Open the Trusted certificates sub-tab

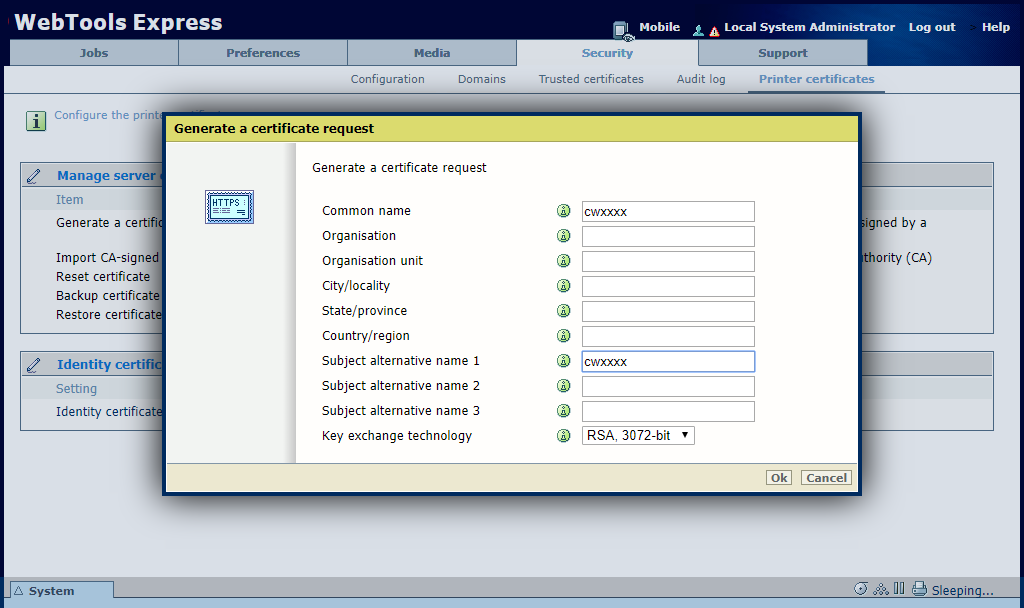point(591,79)
